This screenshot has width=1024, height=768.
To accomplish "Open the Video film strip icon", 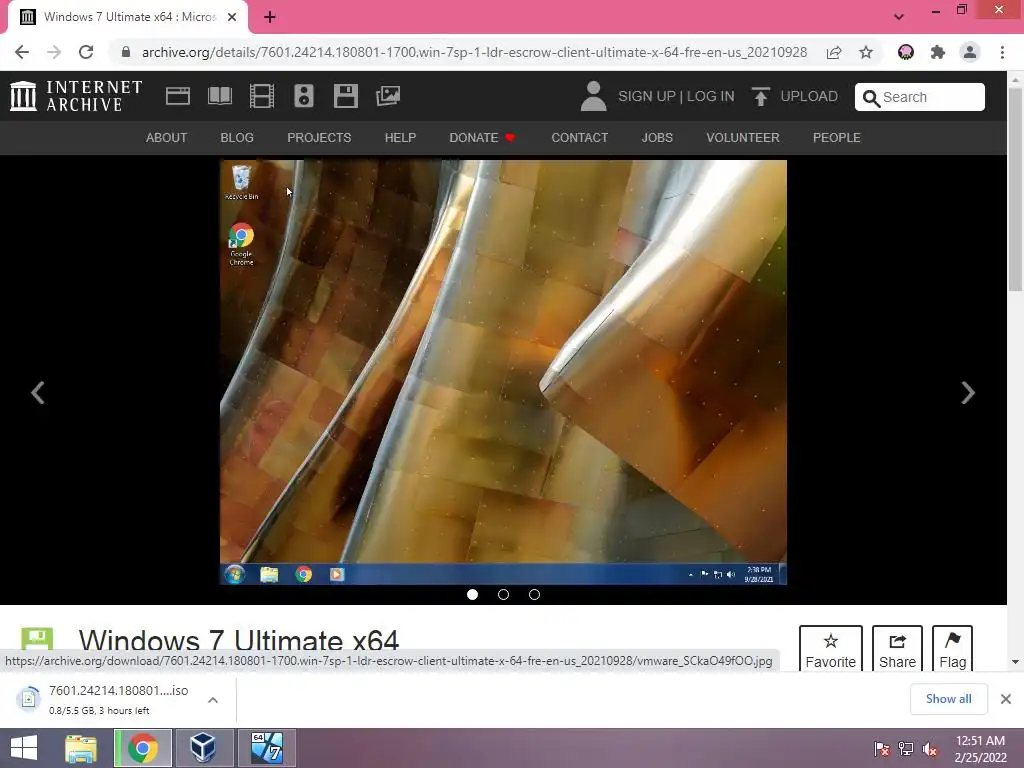I will (262, 96).
